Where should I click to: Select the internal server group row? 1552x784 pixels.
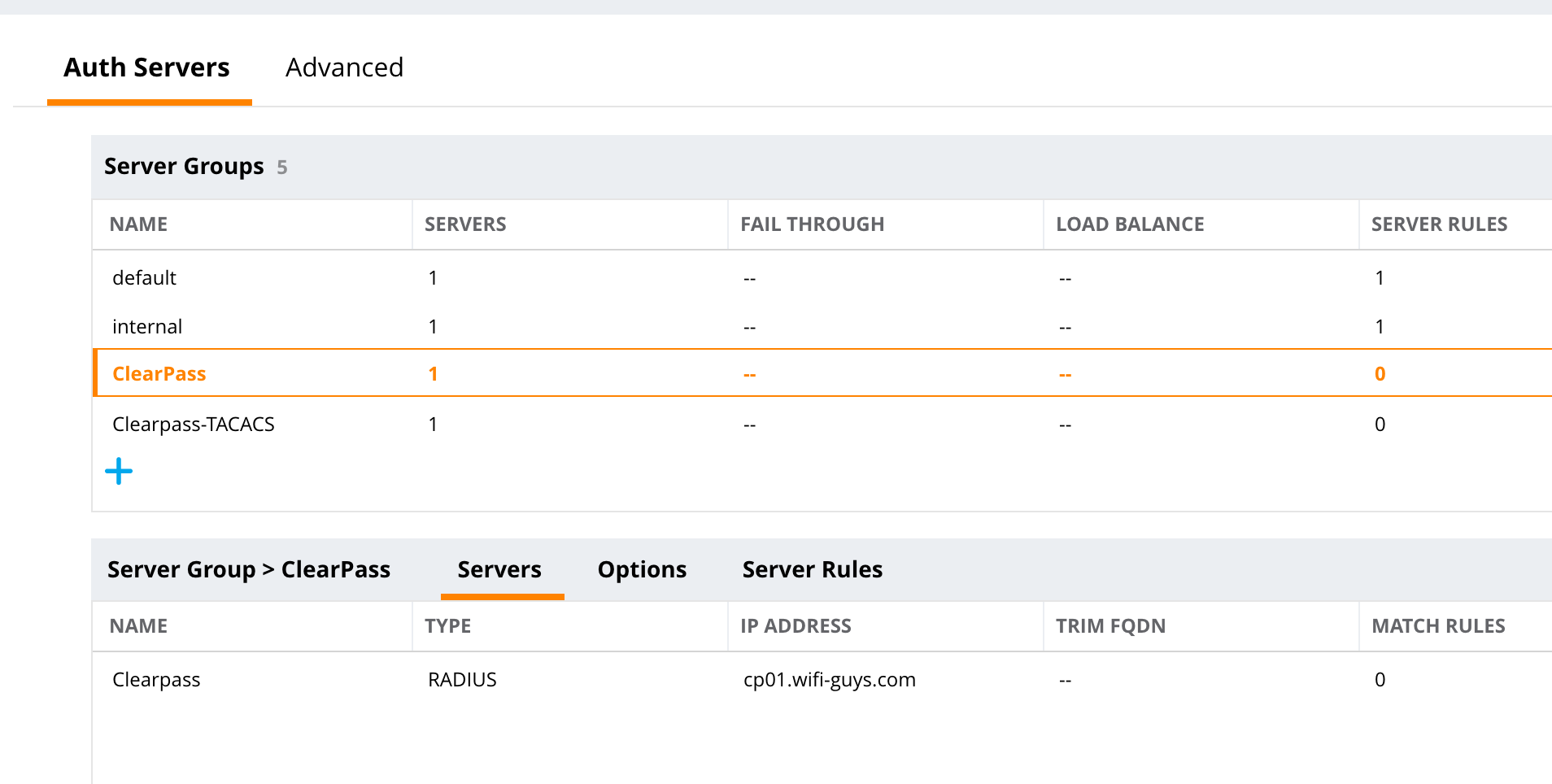tap(147, 326)
